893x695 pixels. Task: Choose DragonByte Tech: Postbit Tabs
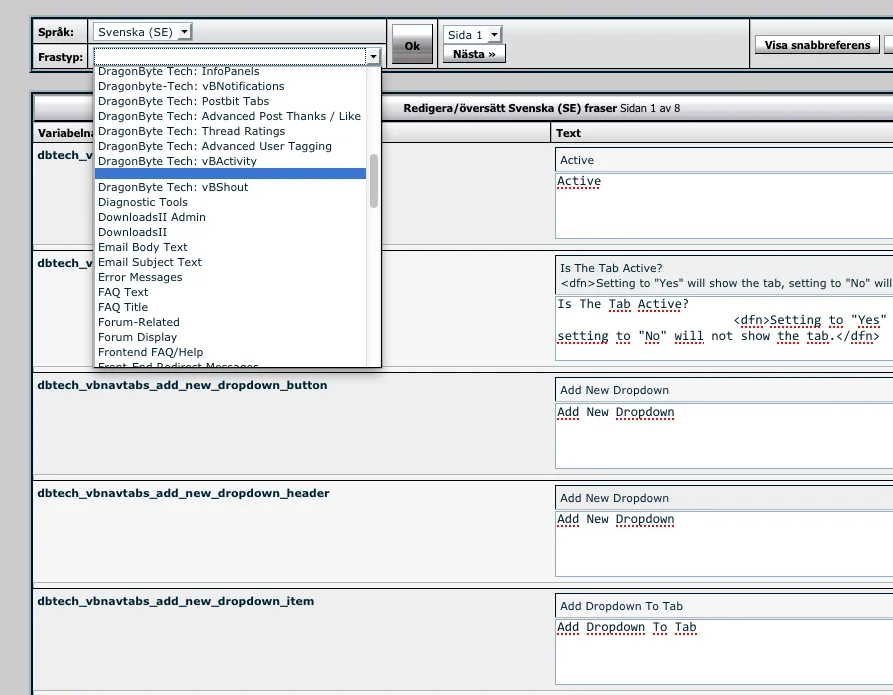(x=230, y=101)
